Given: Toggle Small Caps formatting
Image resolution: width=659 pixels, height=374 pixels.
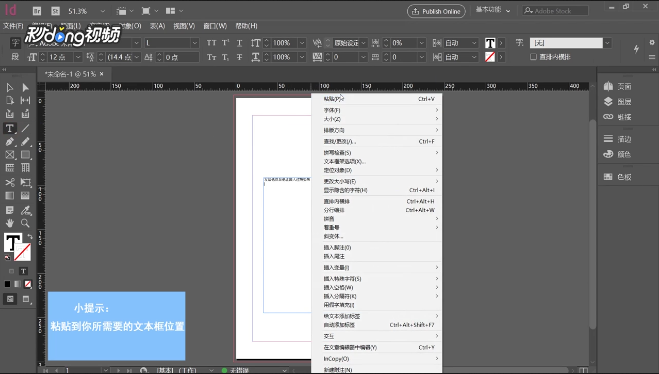Looking at the screenshot, I should (211, 57).
